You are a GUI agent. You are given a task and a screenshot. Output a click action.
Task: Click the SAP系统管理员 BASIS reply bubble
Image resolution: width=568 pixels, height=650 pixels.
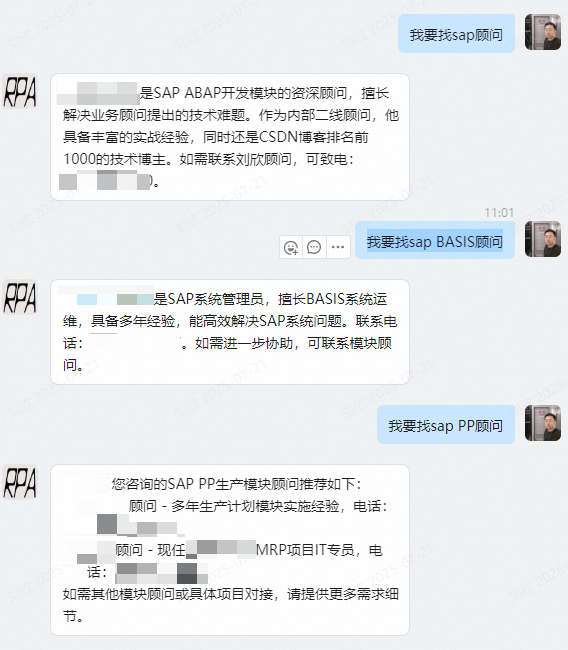point(230,332)
